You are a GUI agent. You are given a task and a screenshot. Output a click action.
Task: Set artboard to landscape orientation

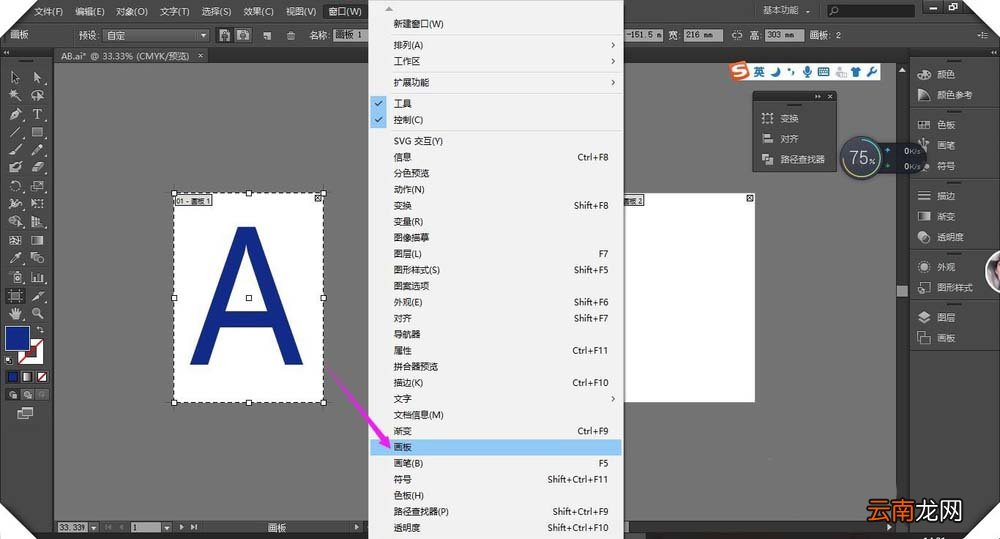(x=243, y=35)
